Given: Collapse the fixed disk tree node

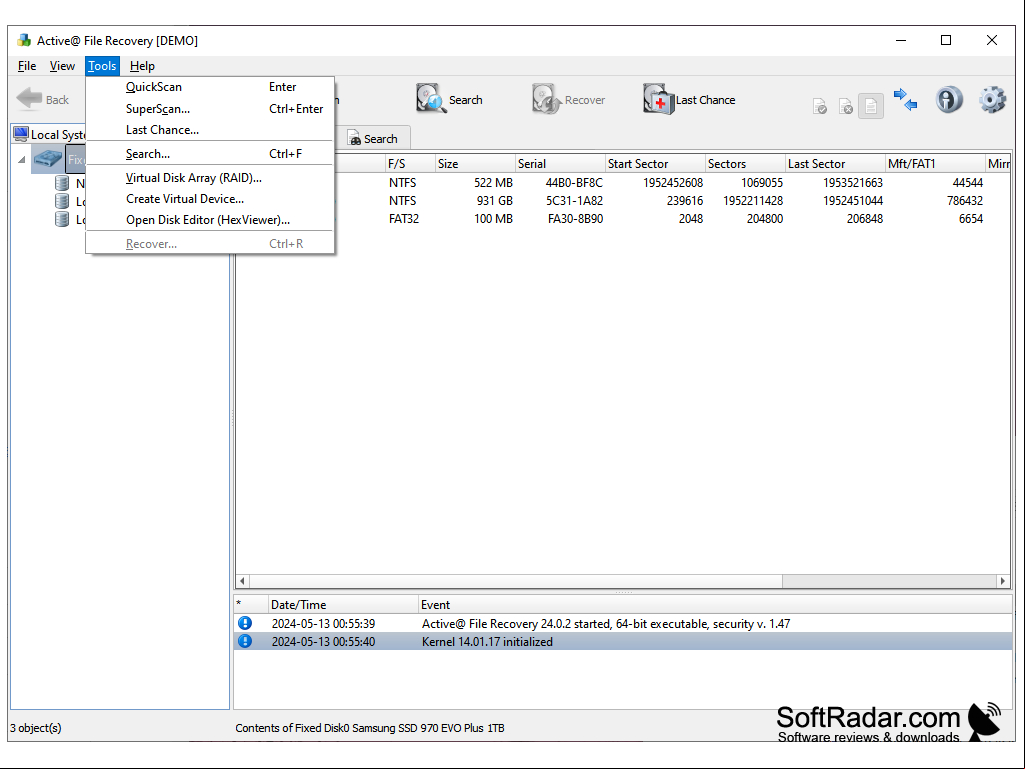Looking at the screenshot, I should pyautogui.click(x=22, y=160).
